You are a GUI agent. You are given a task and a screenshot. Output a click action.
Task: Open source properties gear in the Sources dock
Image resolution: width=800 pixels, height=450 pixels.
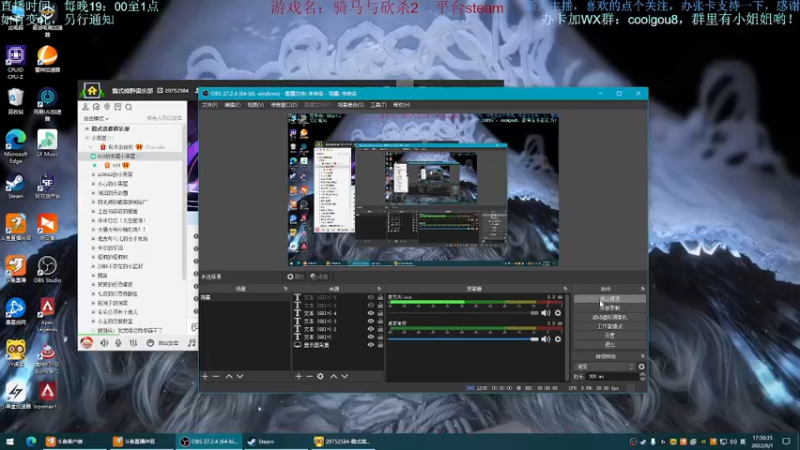coord(320,376)
